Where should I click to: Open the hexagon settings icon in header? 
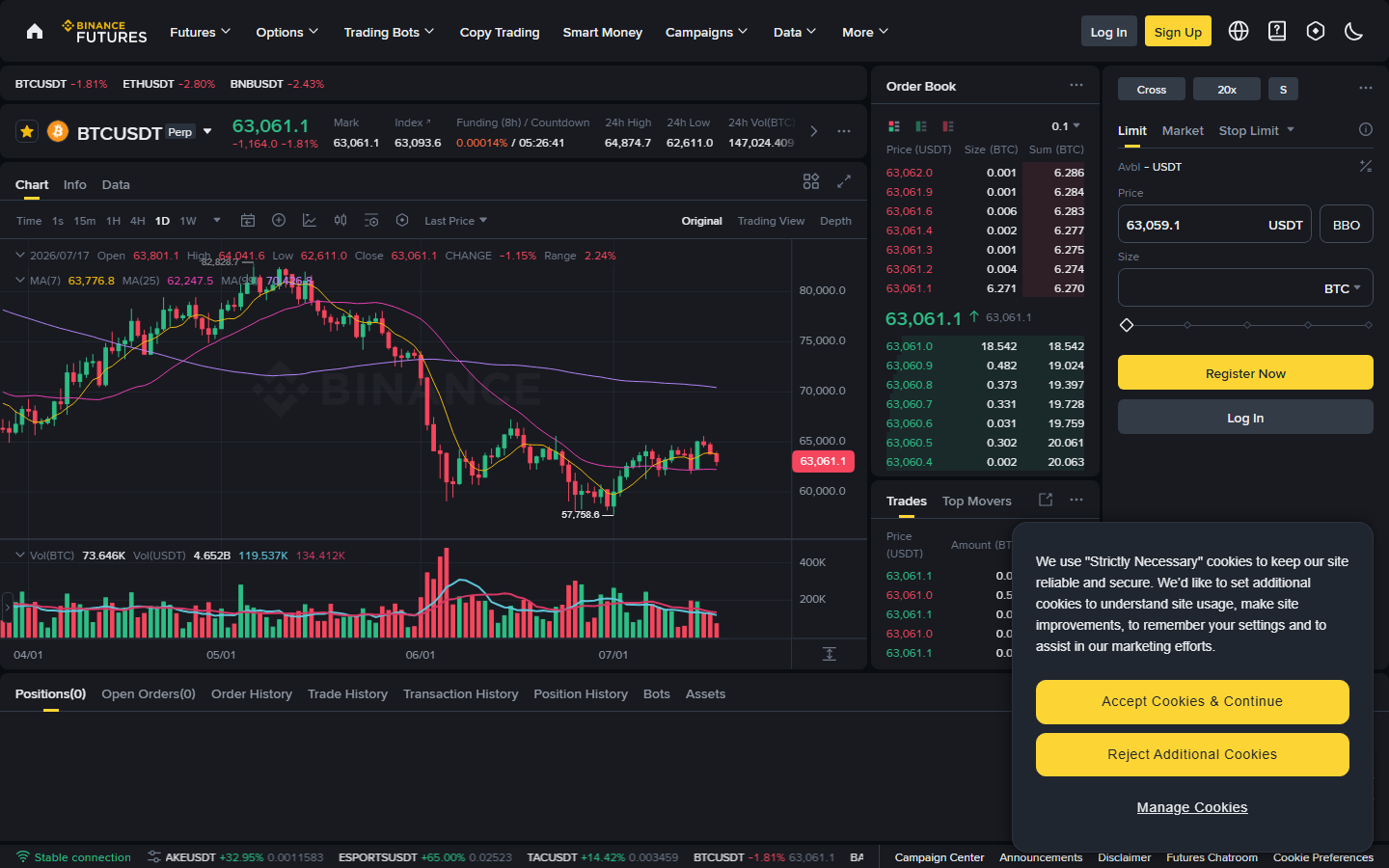coord(1316,32)
